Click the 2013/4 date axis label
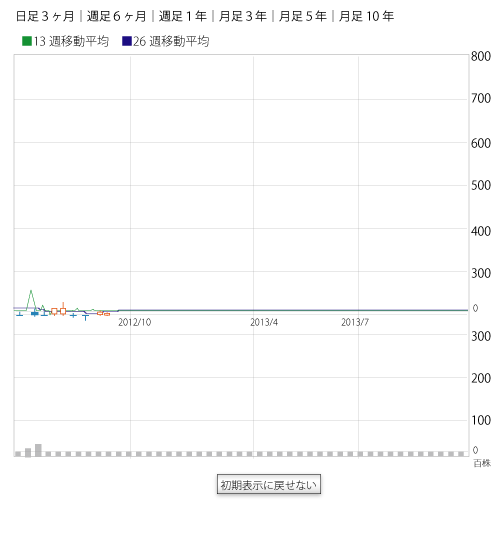The height and width of the screenshot is (550, 500). pos(264,322)
